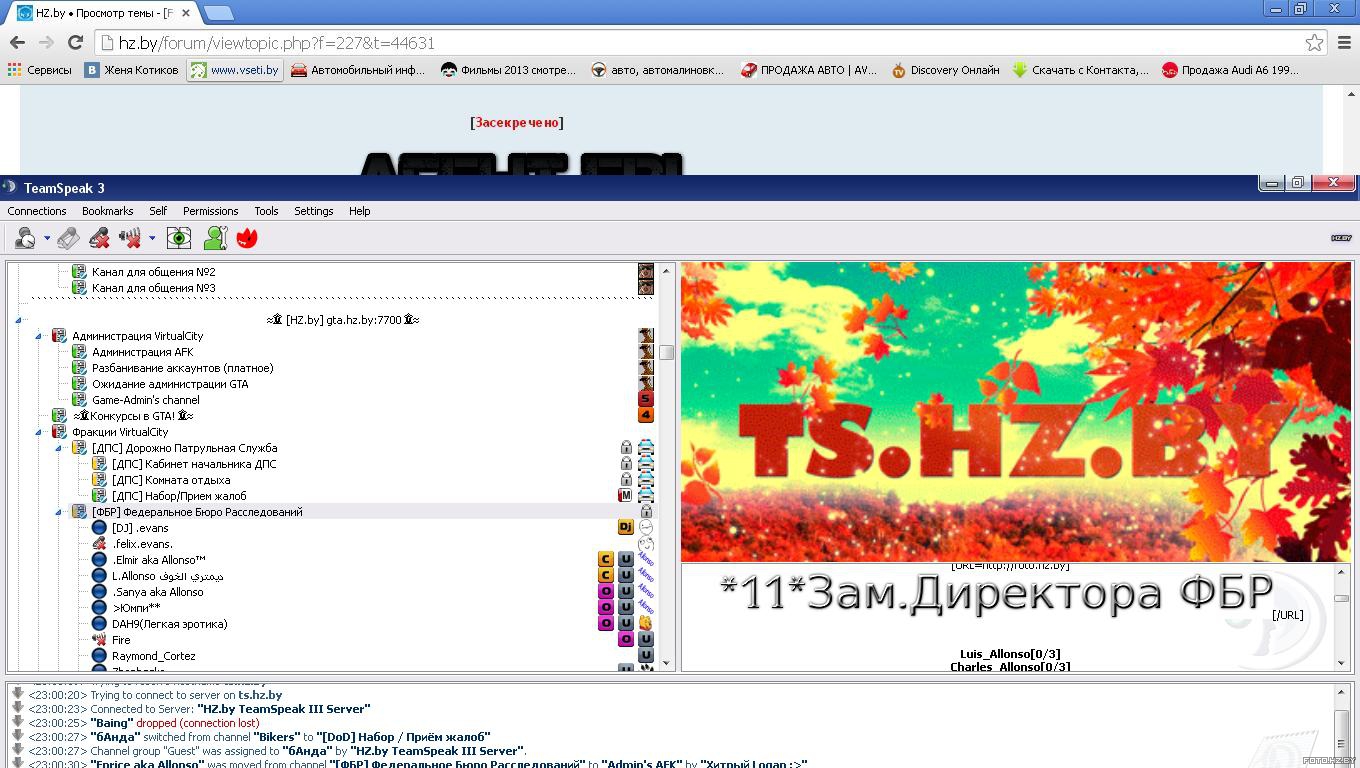1360x768 pixels.
Task: Open the Help menu in TeamSpeak
Action: 359,211
